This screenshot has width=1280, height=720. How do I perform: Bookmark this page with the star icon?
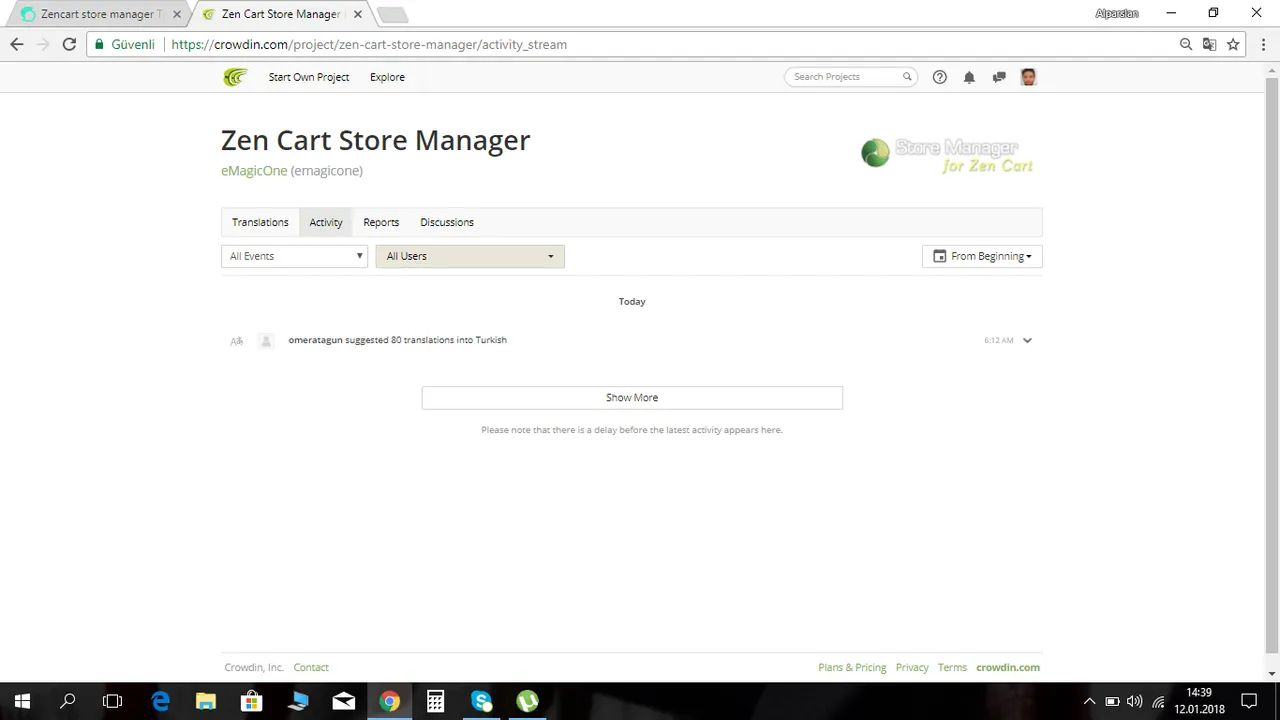(1233, 44)
